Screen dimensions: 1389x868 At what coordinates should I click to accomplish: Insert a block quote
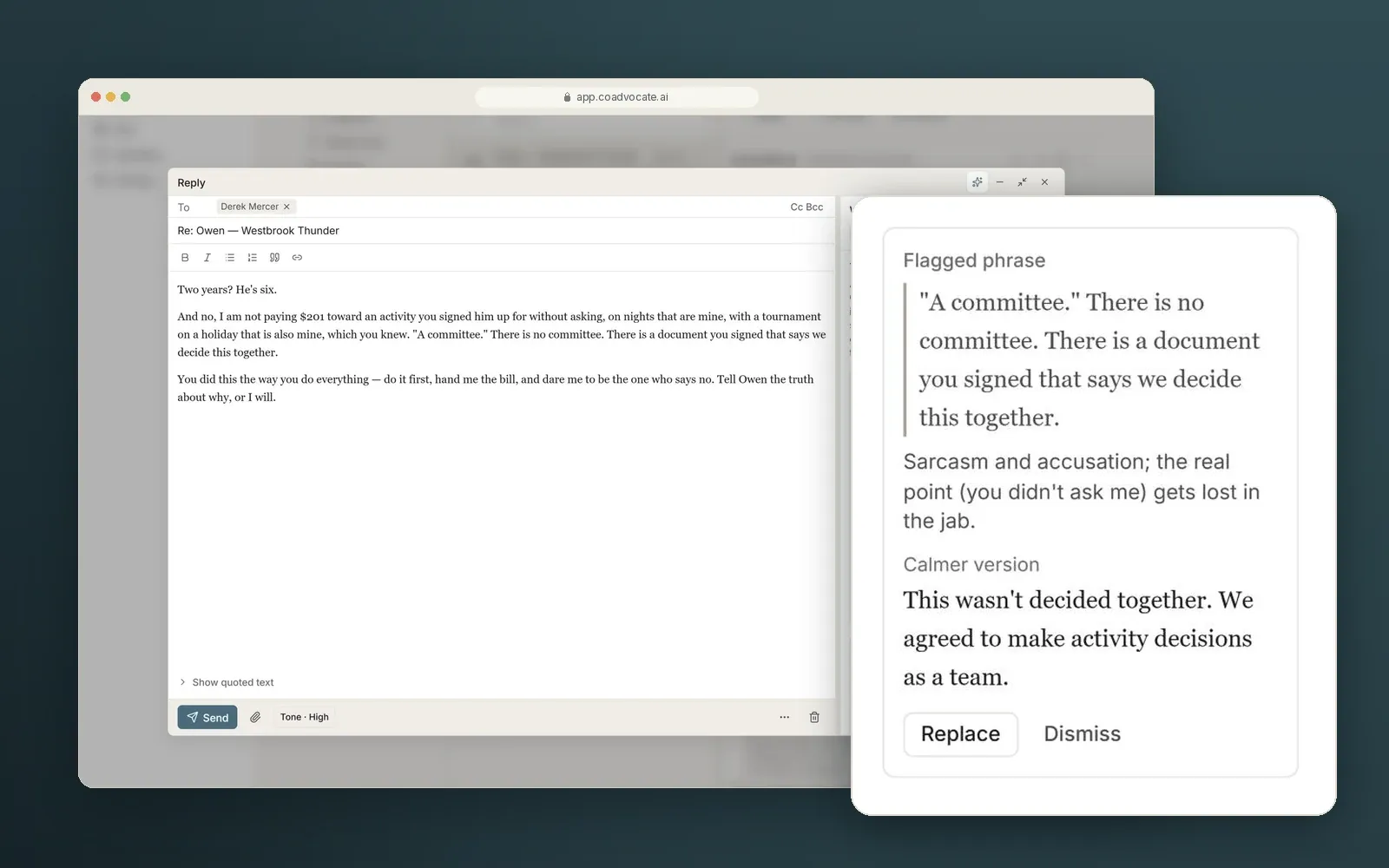274,258
